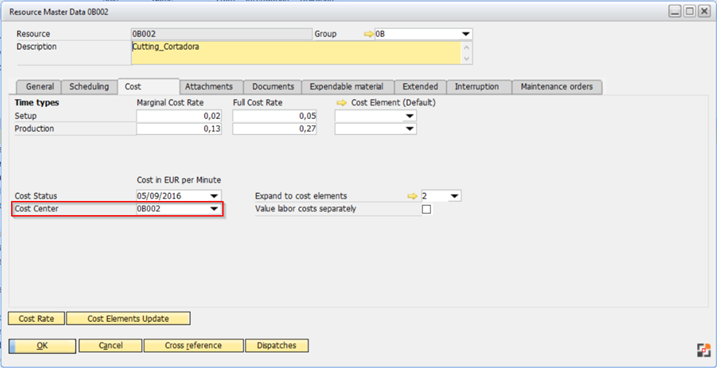Click the logo icon at the bottom right
Screen dimensions: 717x368
pyautogui.click(x=703, y=350)
